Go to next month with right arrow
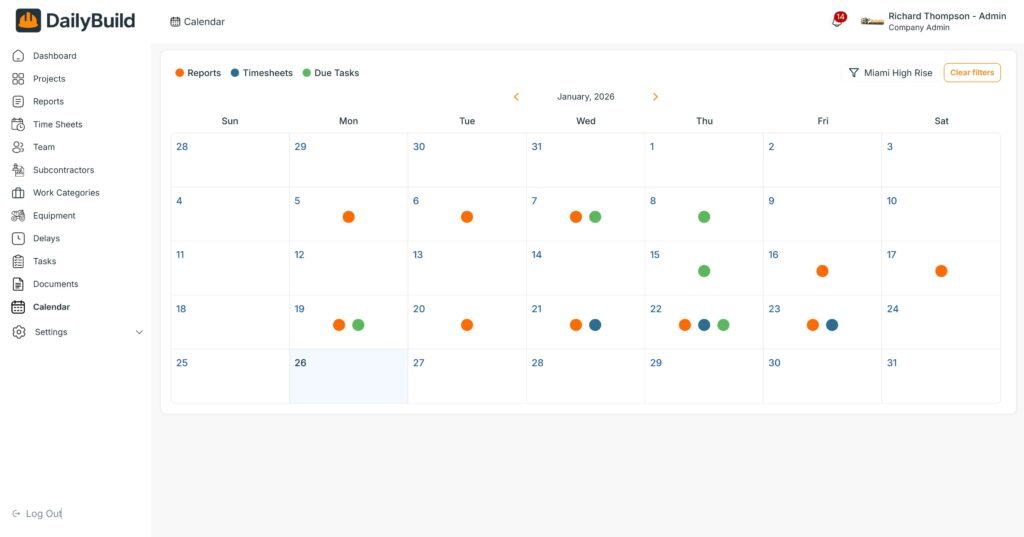1024x537 pixels. (x=655, y=97)
